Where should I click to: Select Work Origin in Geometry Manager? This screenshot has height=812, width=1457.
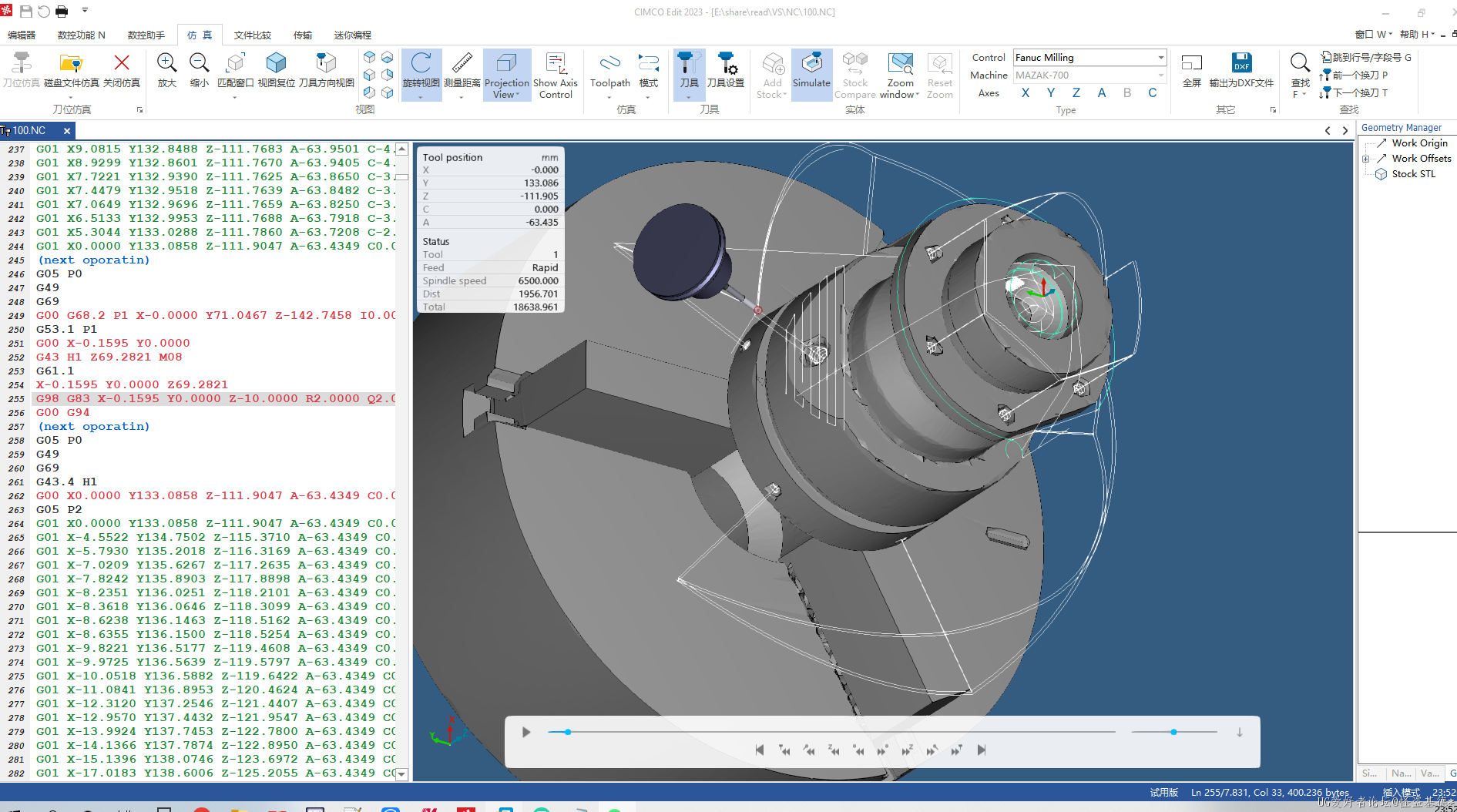[1419, 143]
